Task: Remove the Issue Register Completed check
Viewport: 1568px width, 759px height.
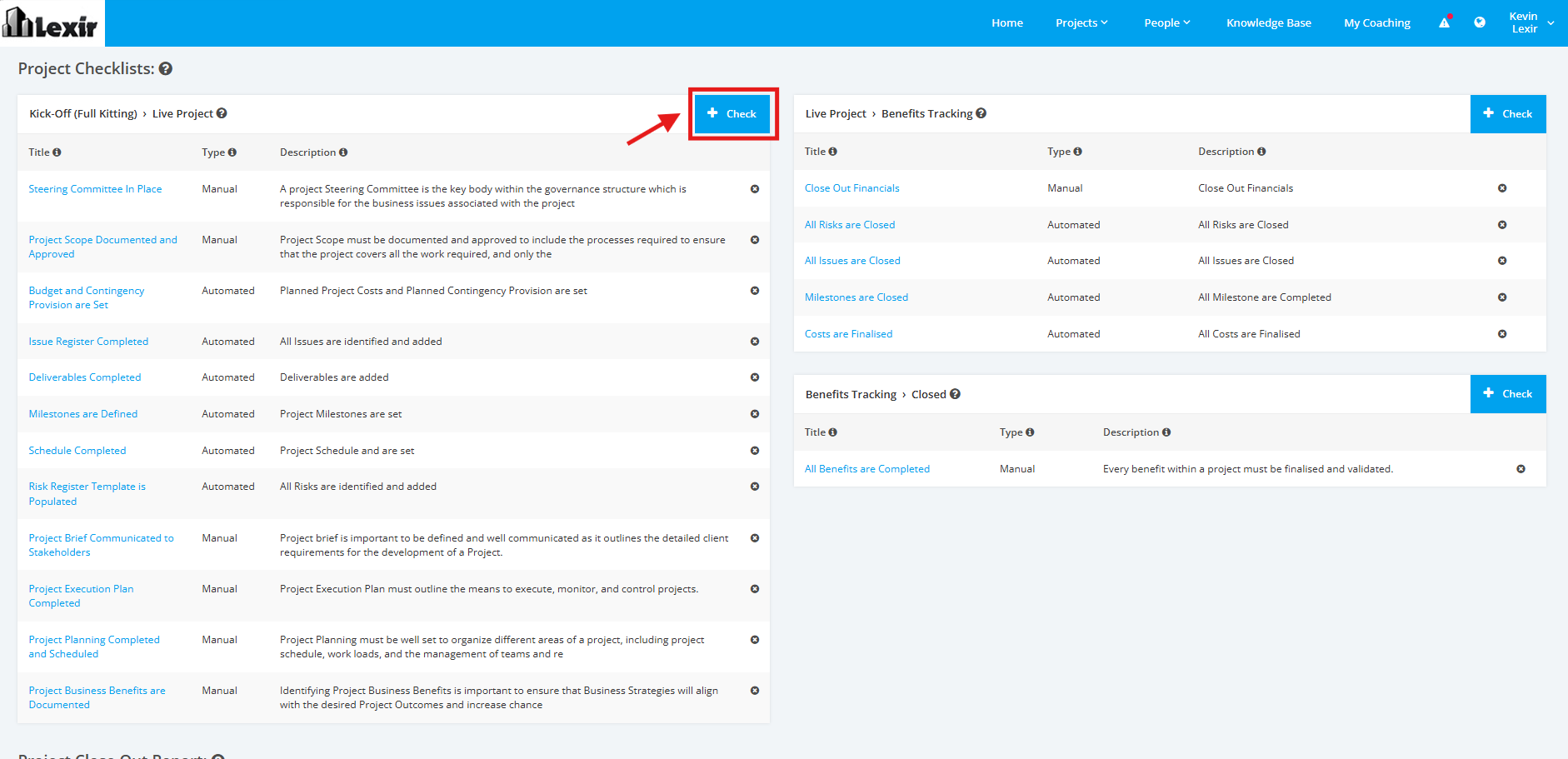Action: click(x=755, y=342)
